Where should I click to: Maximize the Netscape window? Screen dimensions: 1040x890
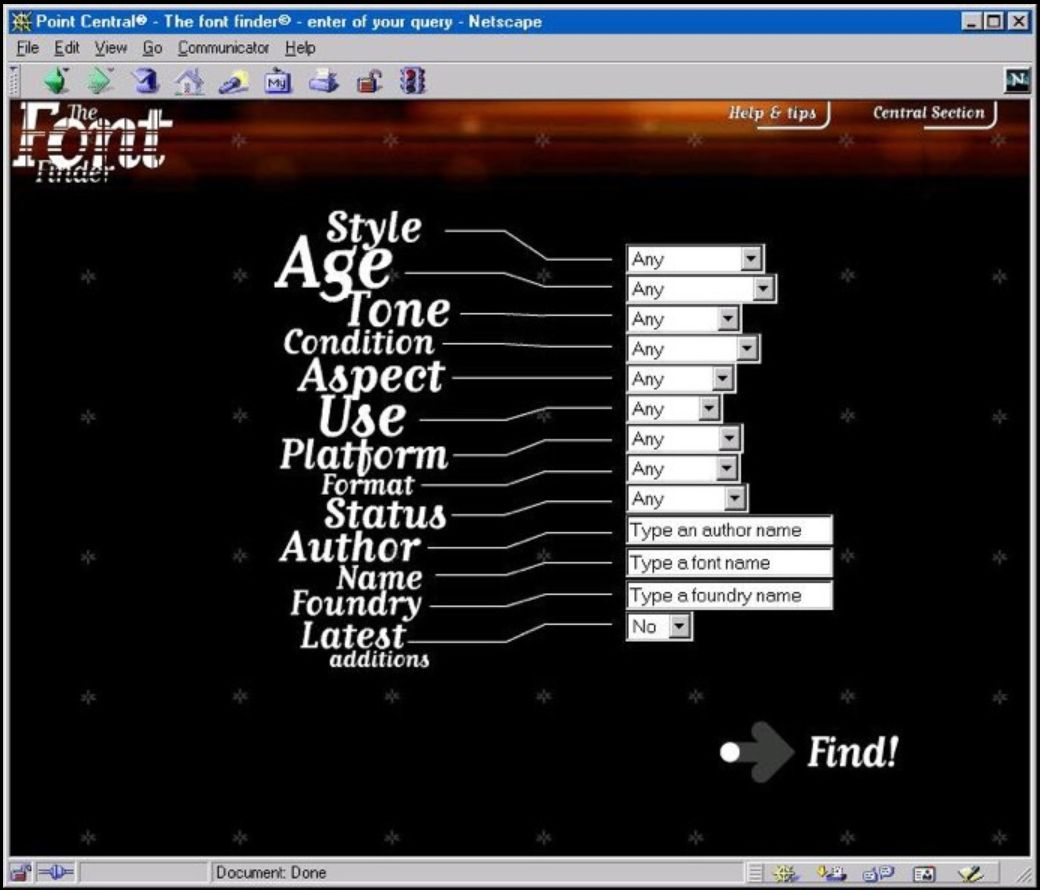point(994,21)
